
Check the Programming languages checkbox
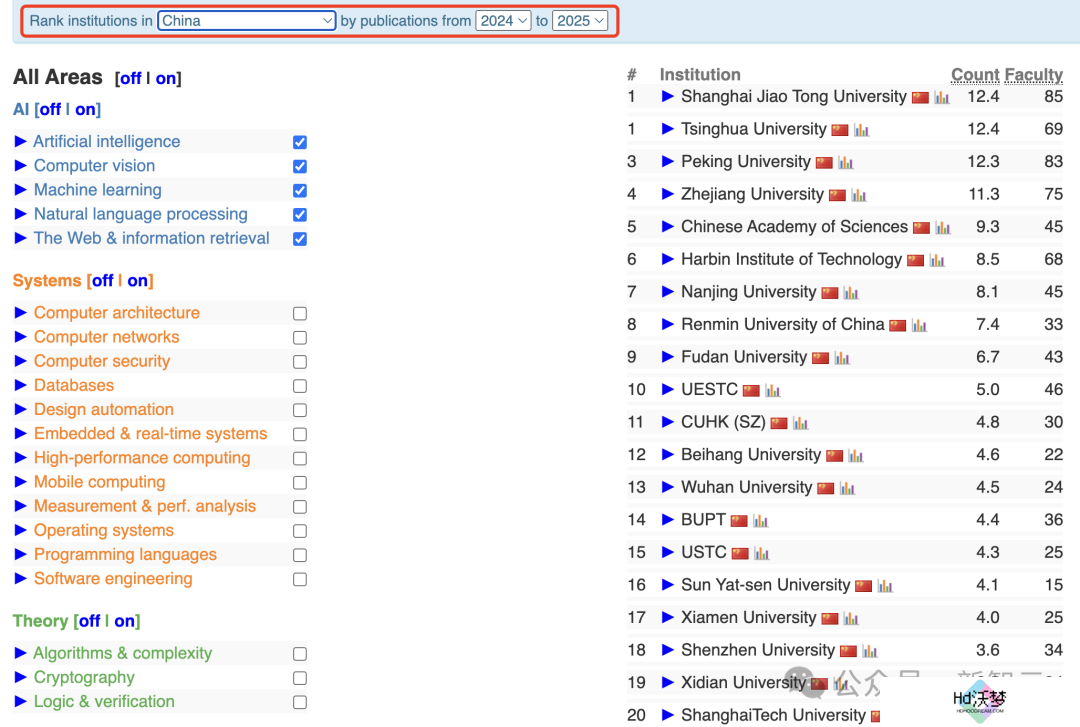(x=300, y=555)
